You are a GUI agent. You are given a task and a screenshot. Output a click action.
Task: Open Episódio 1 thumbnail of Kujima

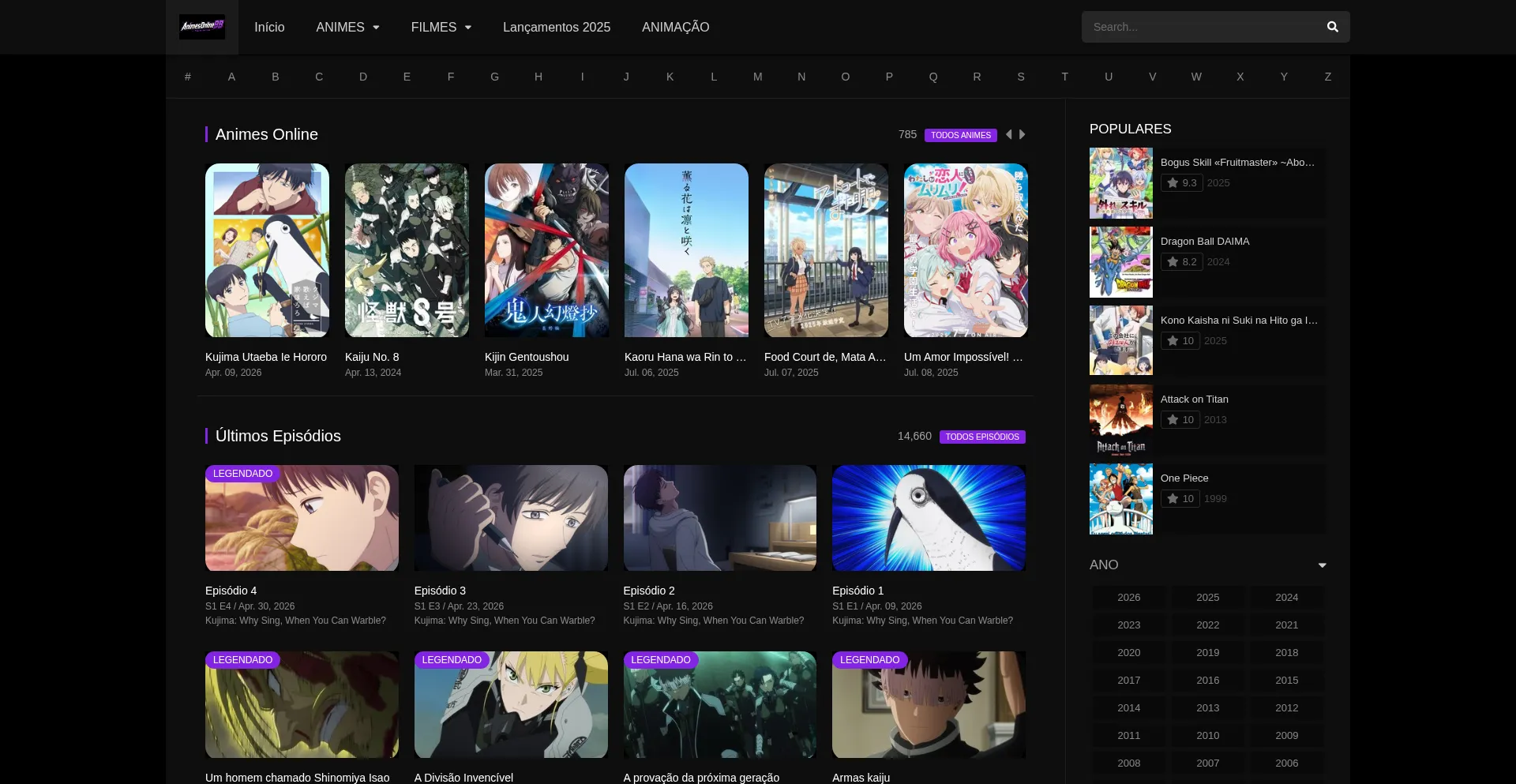[x=929, y=518]
